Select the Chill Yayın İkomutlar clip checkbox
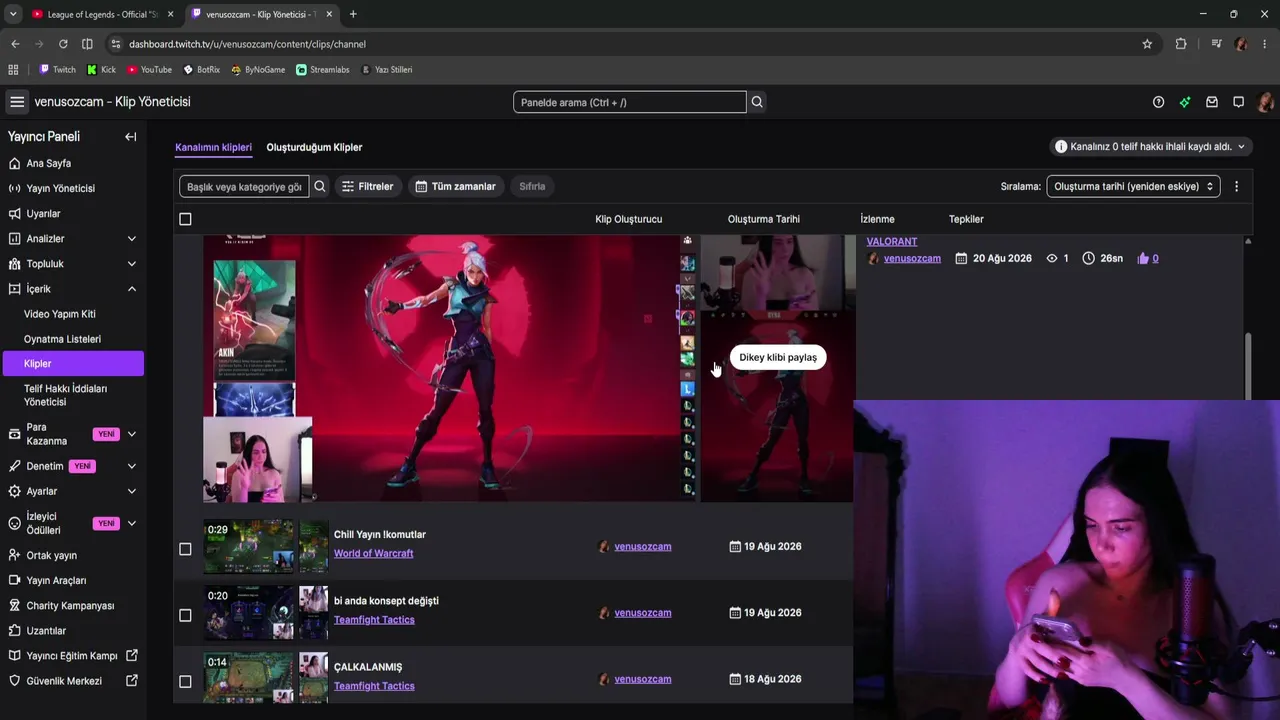The height and width of the screenshot is (720, 1280). pos(185,548)
